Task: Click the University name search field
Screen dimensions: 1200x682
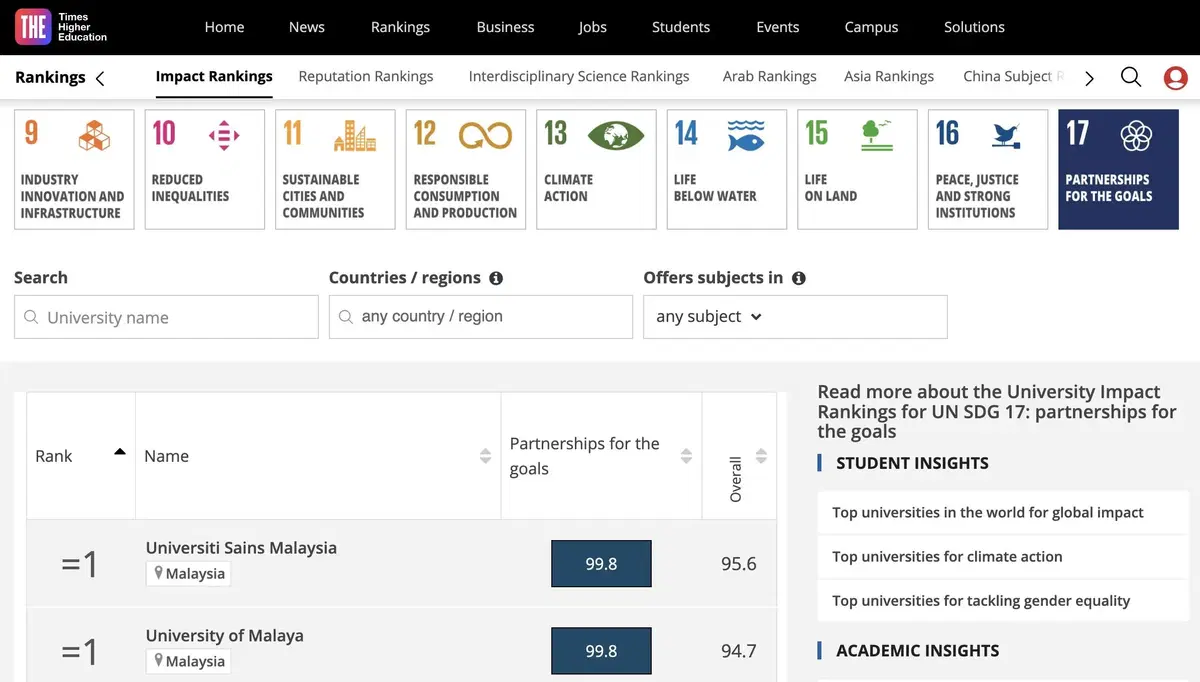Action: (x=166, y=317)
